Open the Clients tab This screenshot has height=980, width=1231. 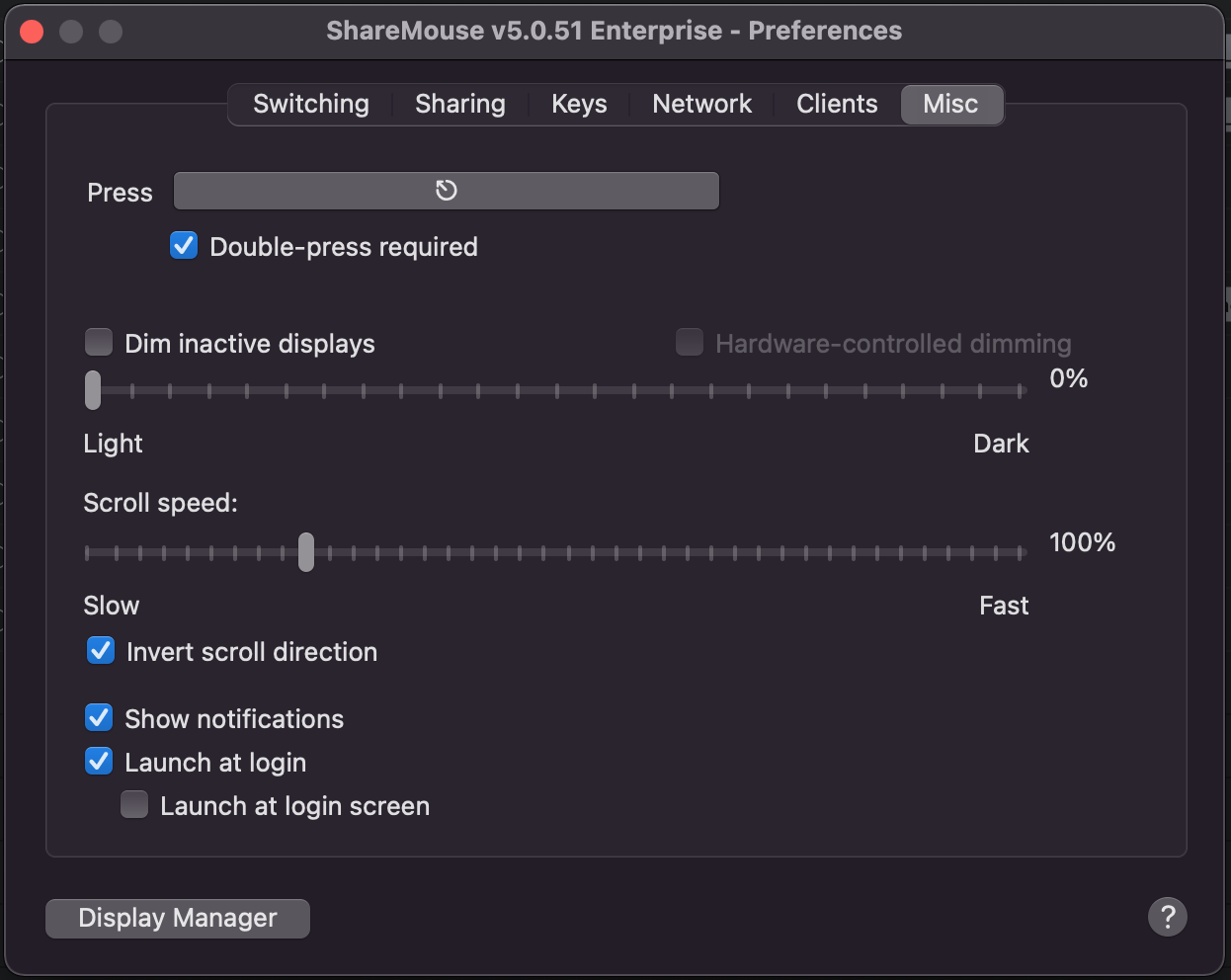(836, 104)
